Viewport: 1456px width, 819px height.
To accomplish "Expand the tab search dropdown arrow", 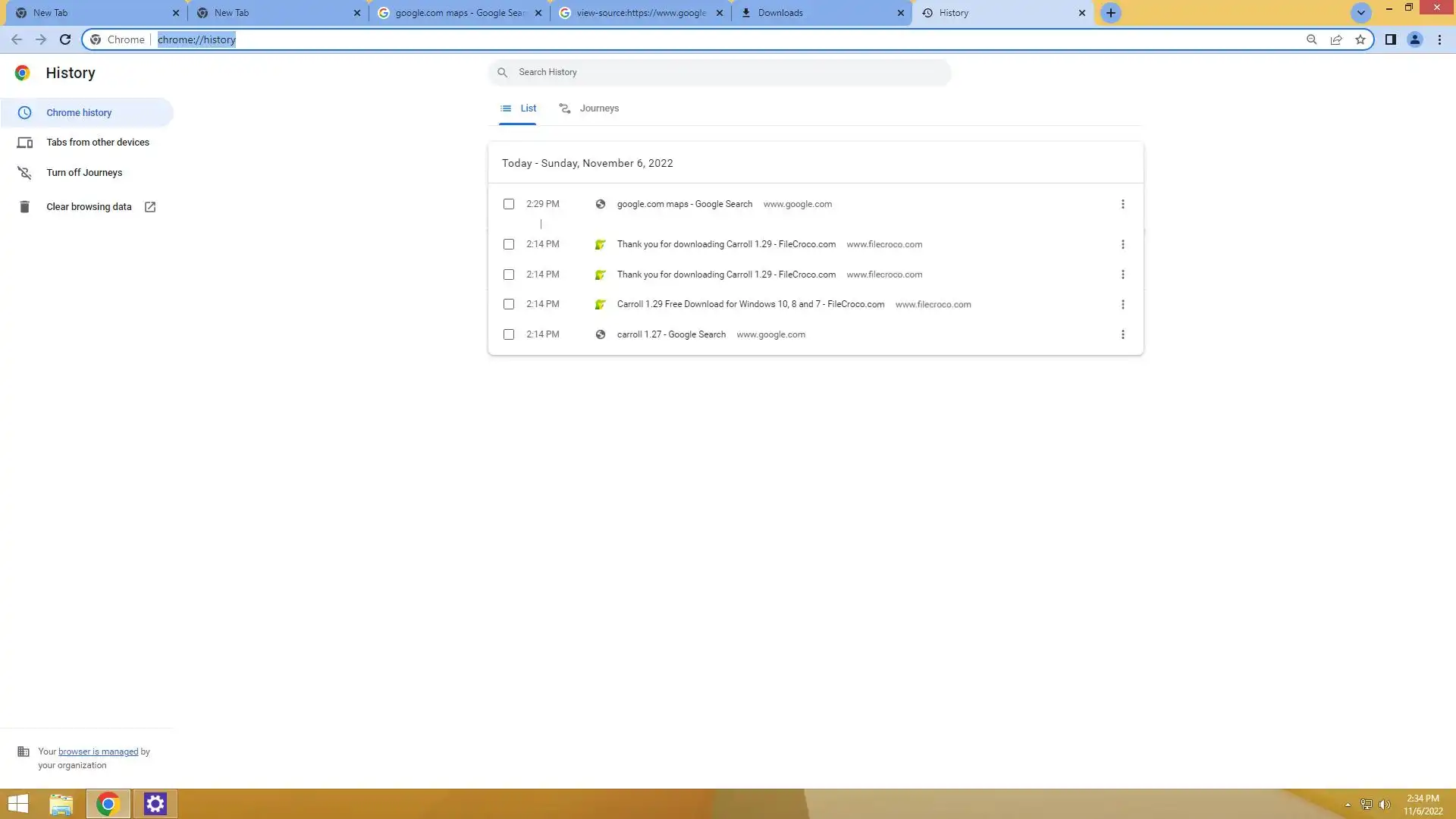I will pyautogui.click(x=1360, y=13).
